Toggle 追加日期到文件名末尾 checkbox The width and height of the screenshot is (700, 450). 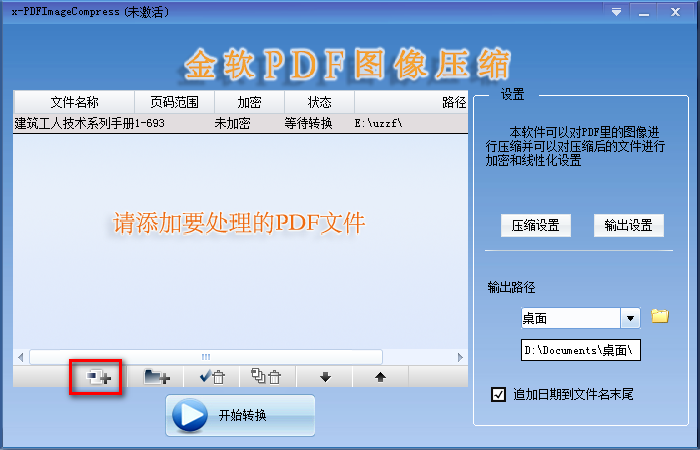tap(498, 394)
